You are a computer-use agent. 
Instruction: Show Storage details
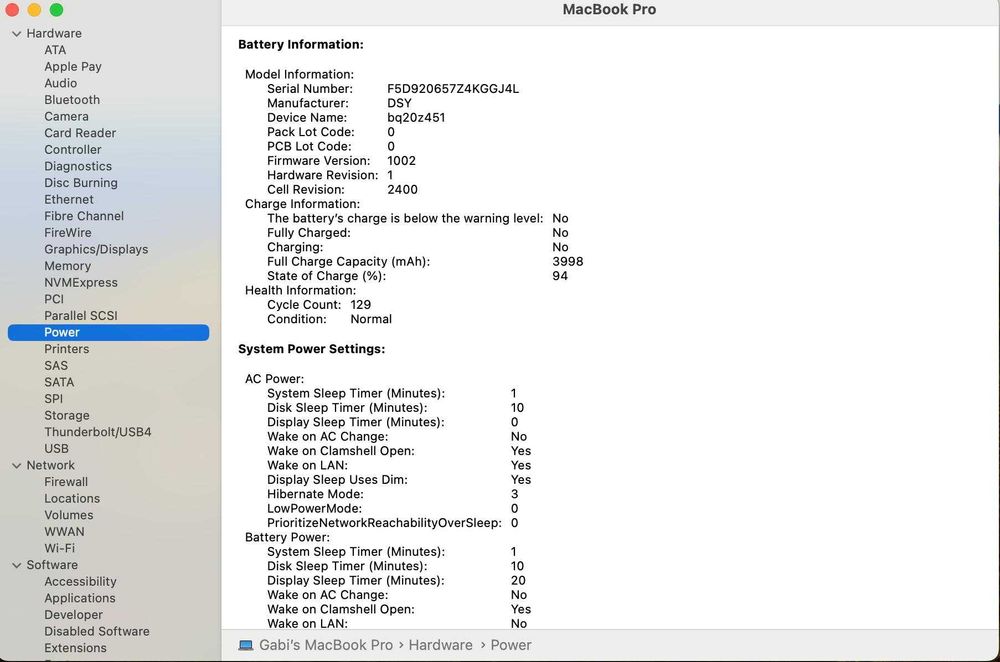click(67, 415)
